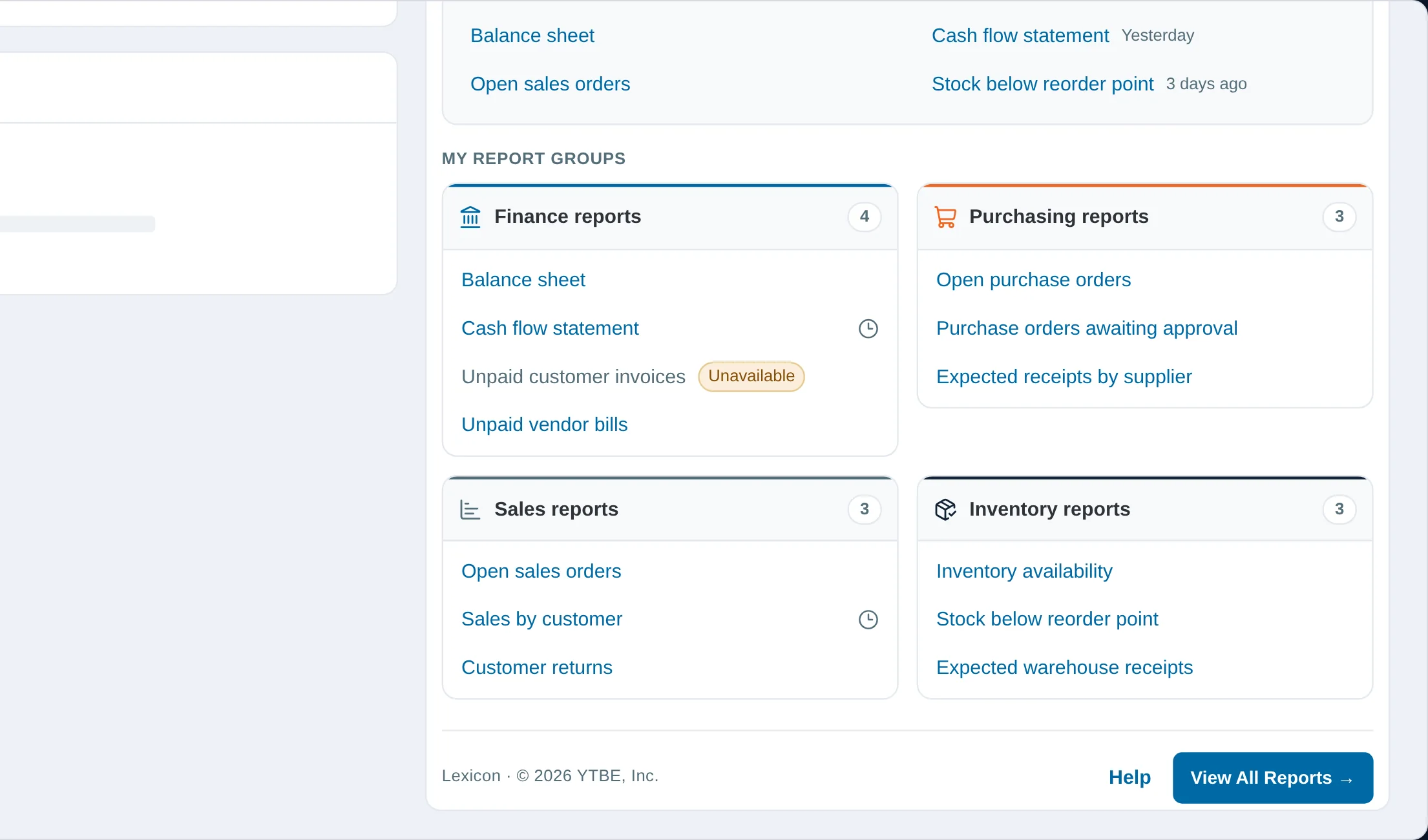Click the Purchasing reports count badge 3
1428x840 pixels.
coord(1339,217)
